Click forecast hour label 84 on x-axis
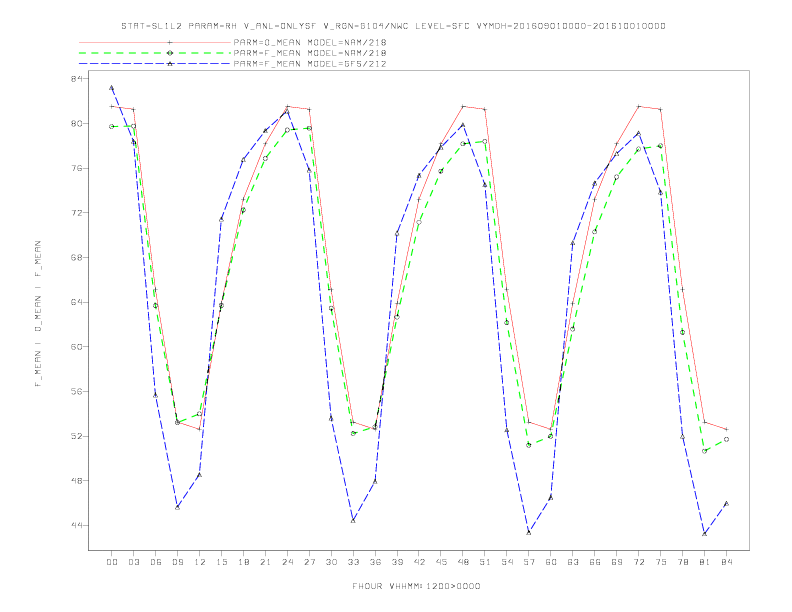 [x=727, y=562]
